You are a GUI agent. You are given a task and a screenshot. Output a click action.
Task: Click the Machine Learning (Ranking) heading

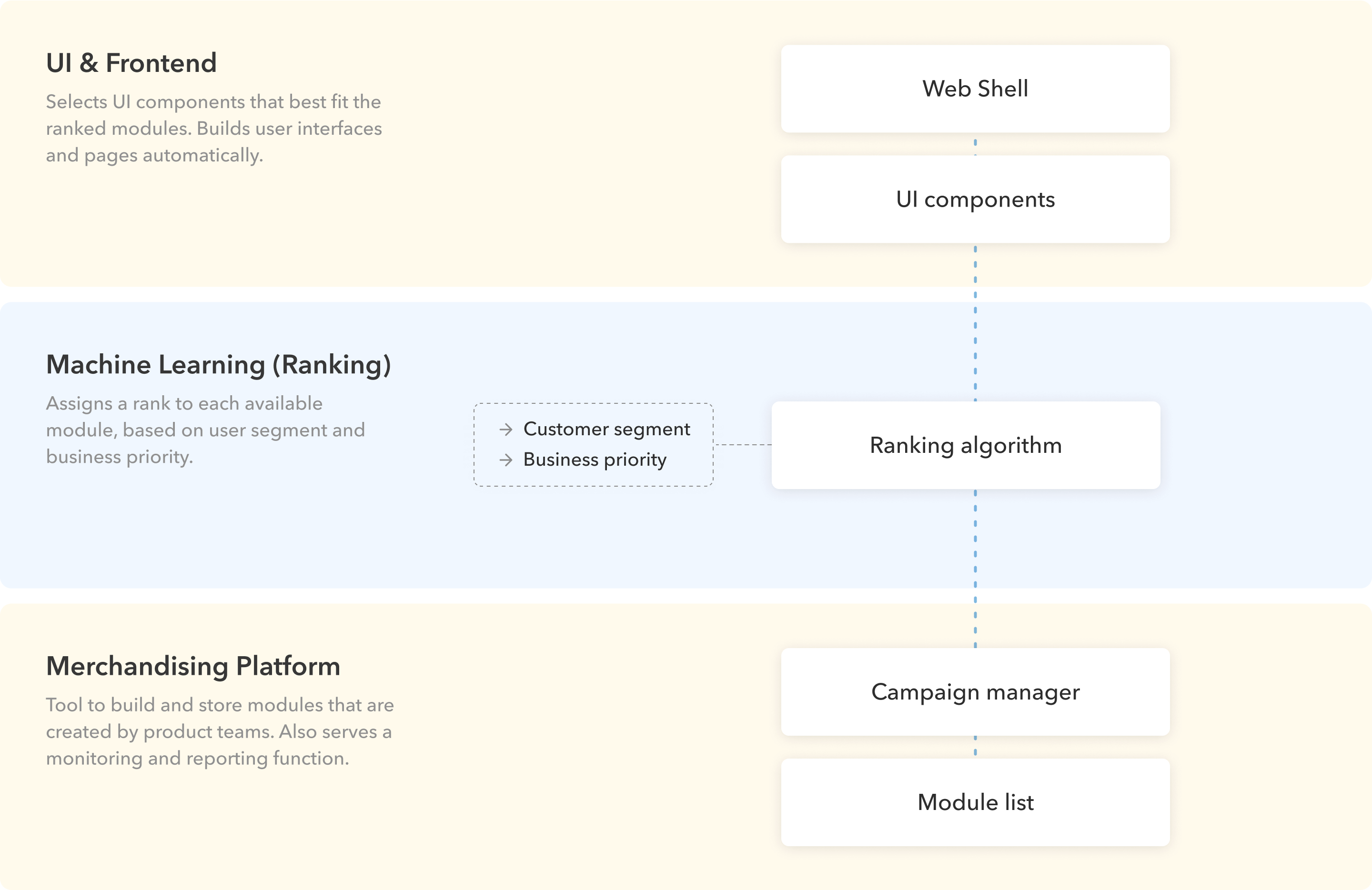(x=219, y=365)
